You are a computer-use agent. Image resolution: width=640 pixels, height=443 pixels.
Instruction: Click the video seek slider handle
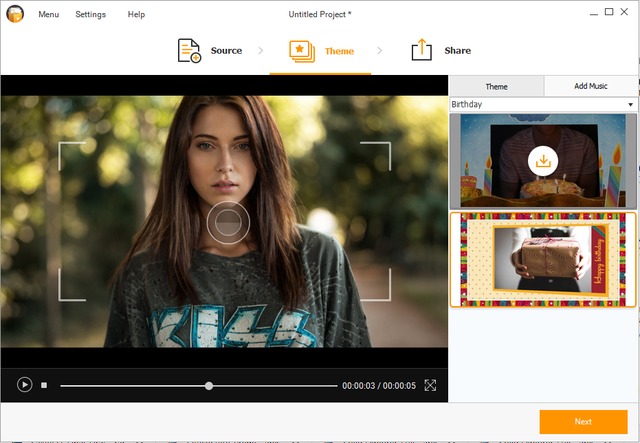[209, 385]
